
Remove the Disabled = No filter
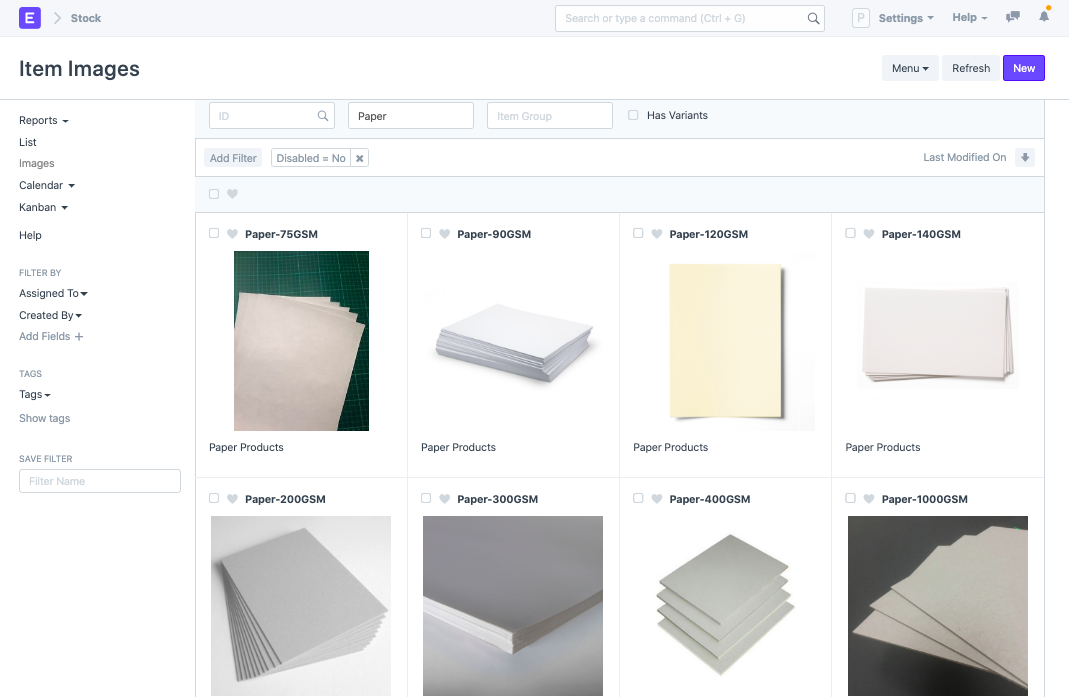[360, 158]
